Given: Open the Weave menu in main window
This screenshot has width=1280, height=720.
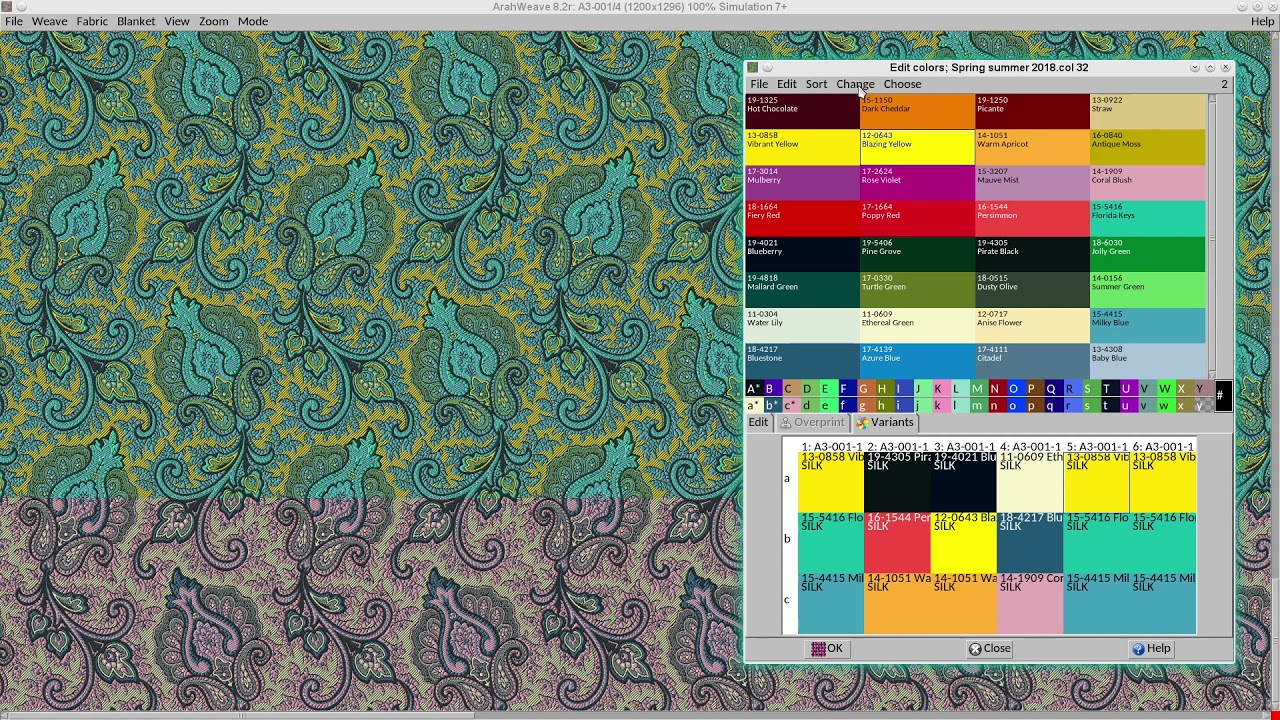Looking at the screenshot, I should click(x=49, y=21).
